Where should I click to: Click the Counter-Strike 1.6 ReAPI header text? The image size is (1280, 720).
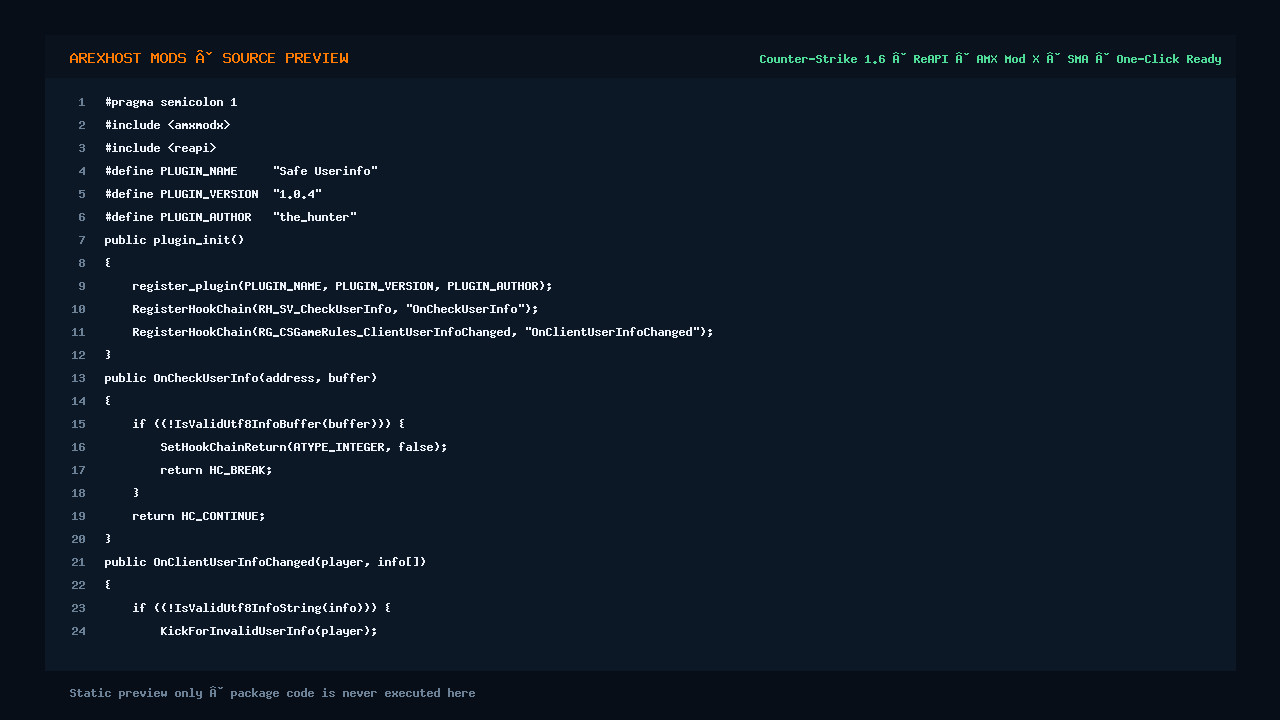coord(990,59)
